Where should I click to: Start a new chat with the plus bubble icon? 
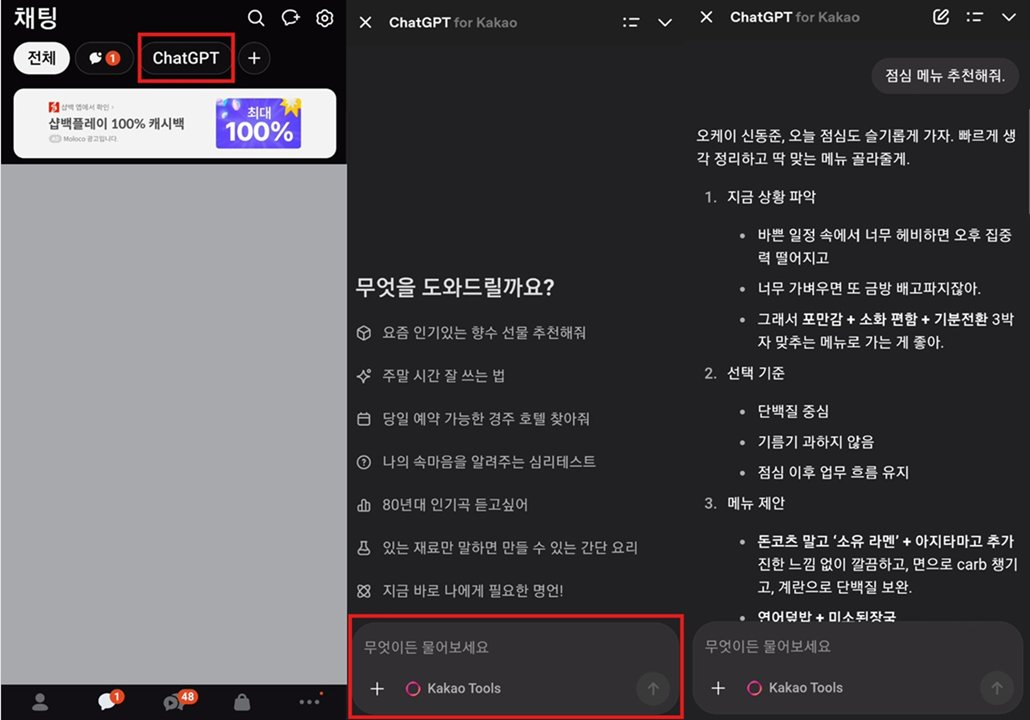pos(290,18)
